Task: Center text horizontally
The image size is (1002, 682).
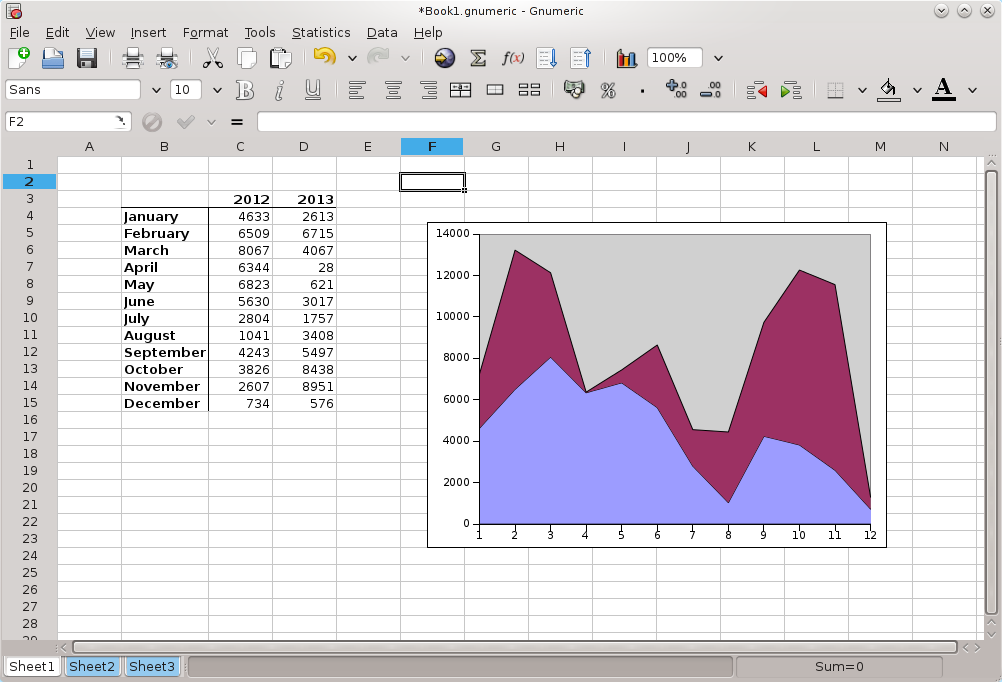Action: [x=393, y=90]
